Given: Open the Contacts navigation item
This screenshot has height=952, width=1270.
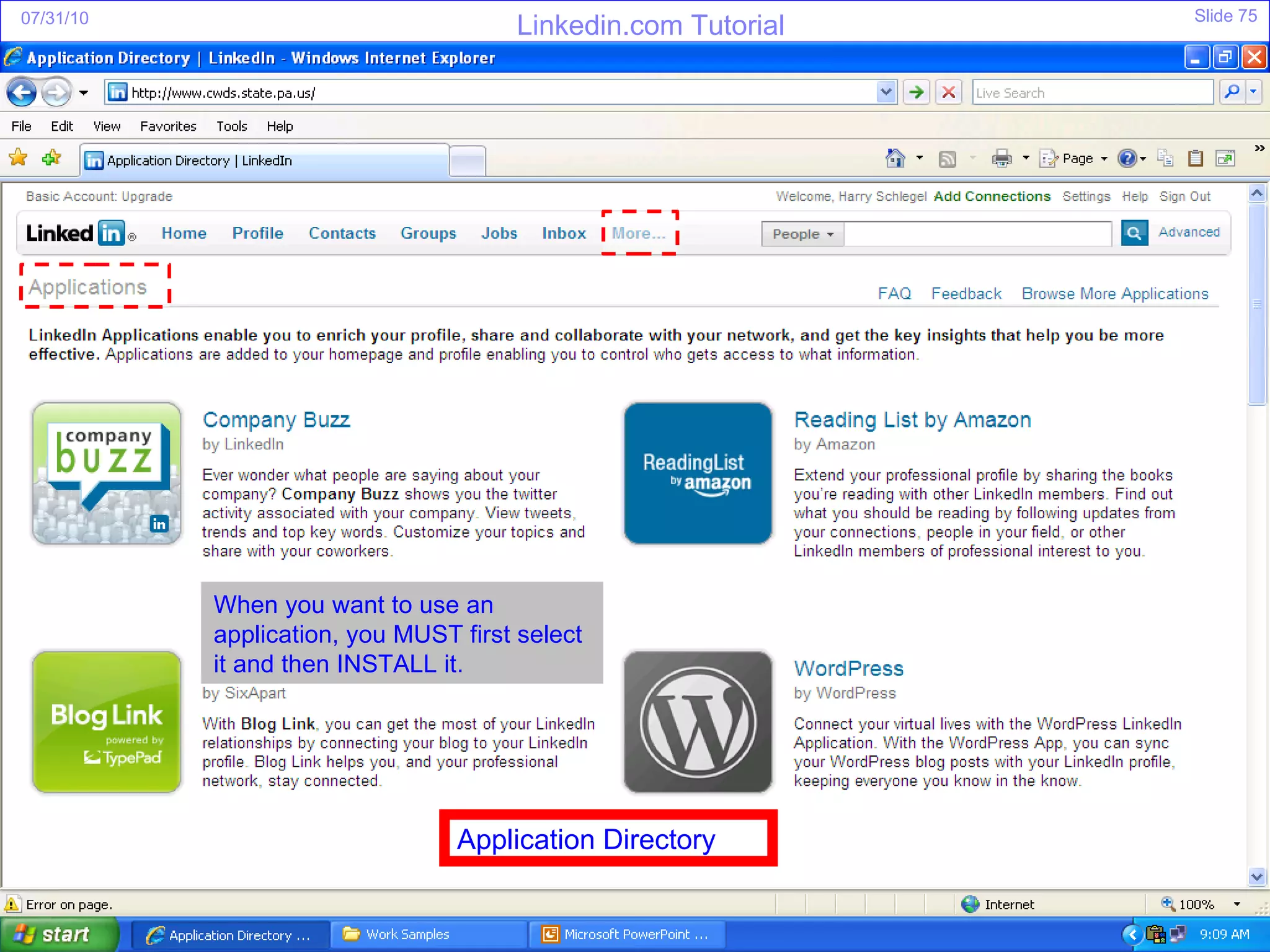Looking at the screenshot, I should pyautogui.click(x=342, y=234).
